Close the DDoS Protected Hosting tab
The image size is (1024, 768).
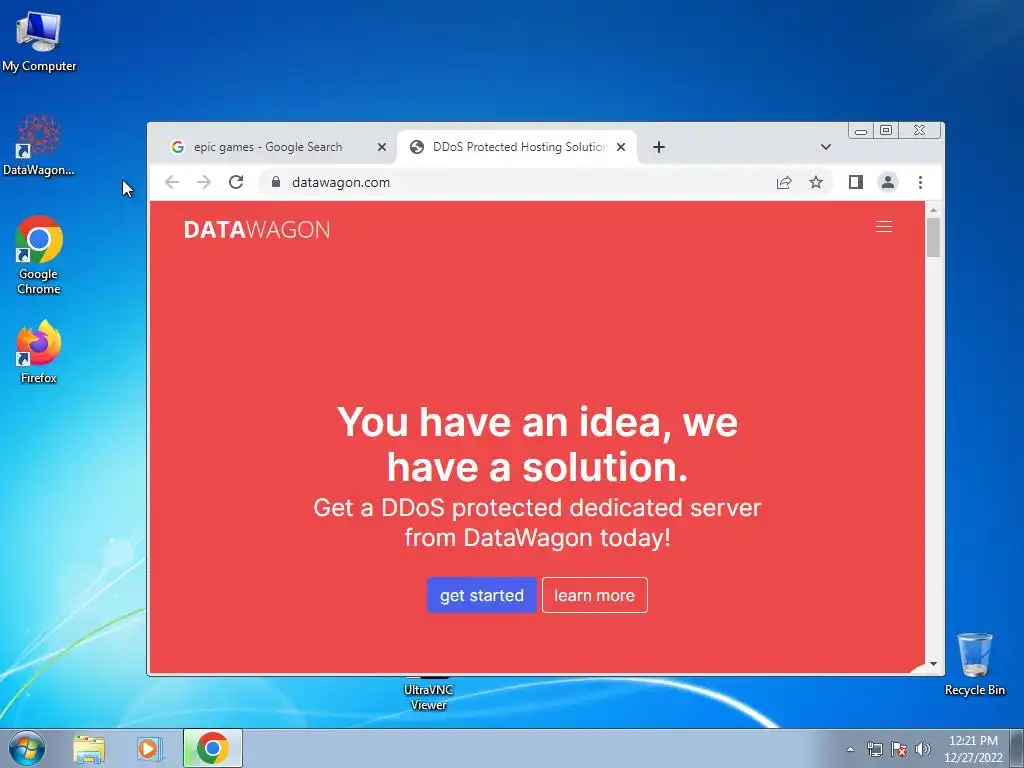pyautogui.click(x=621, y=147)
